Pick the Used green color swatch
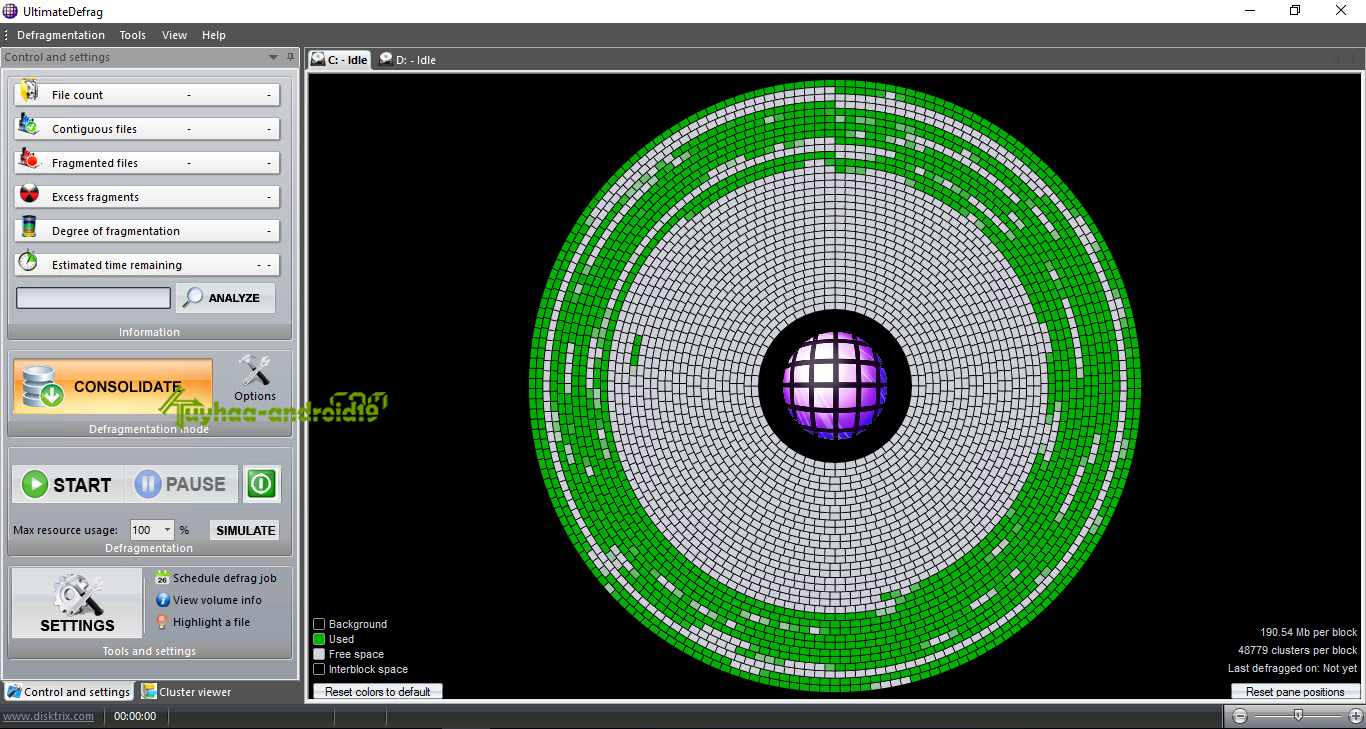 click(x=319, y=639)
